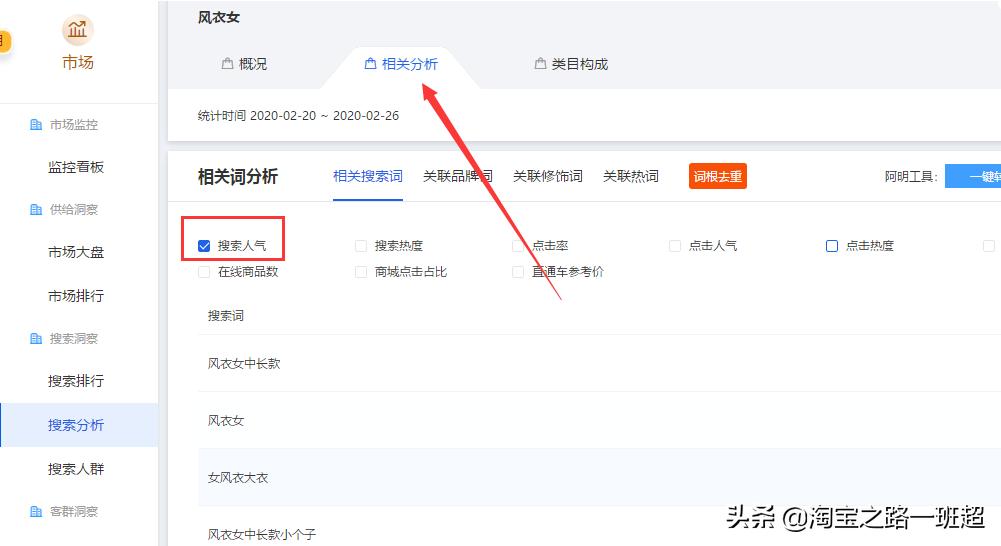This screenshot has height=546, width=1001.
Task: Click the 搜索洞察 section header
Action: point(73,338)
